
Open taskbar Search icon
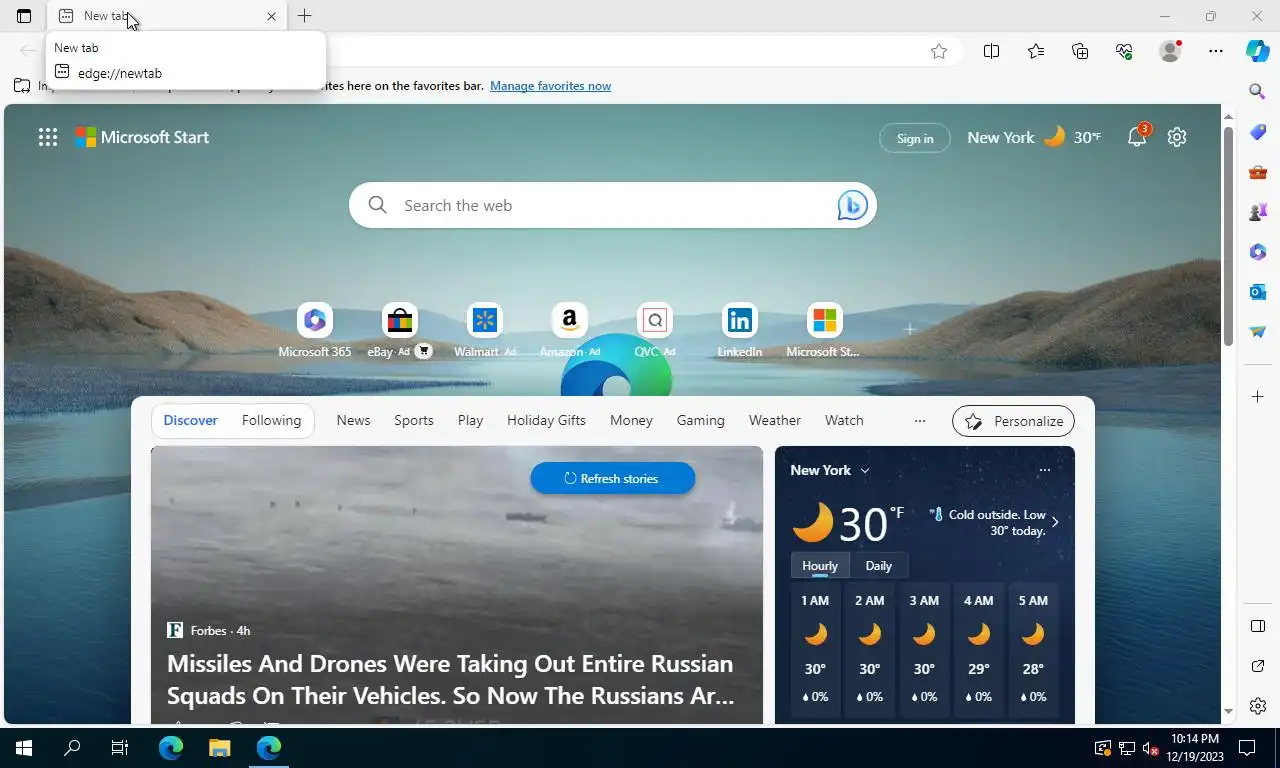click(x=72, y=747)
